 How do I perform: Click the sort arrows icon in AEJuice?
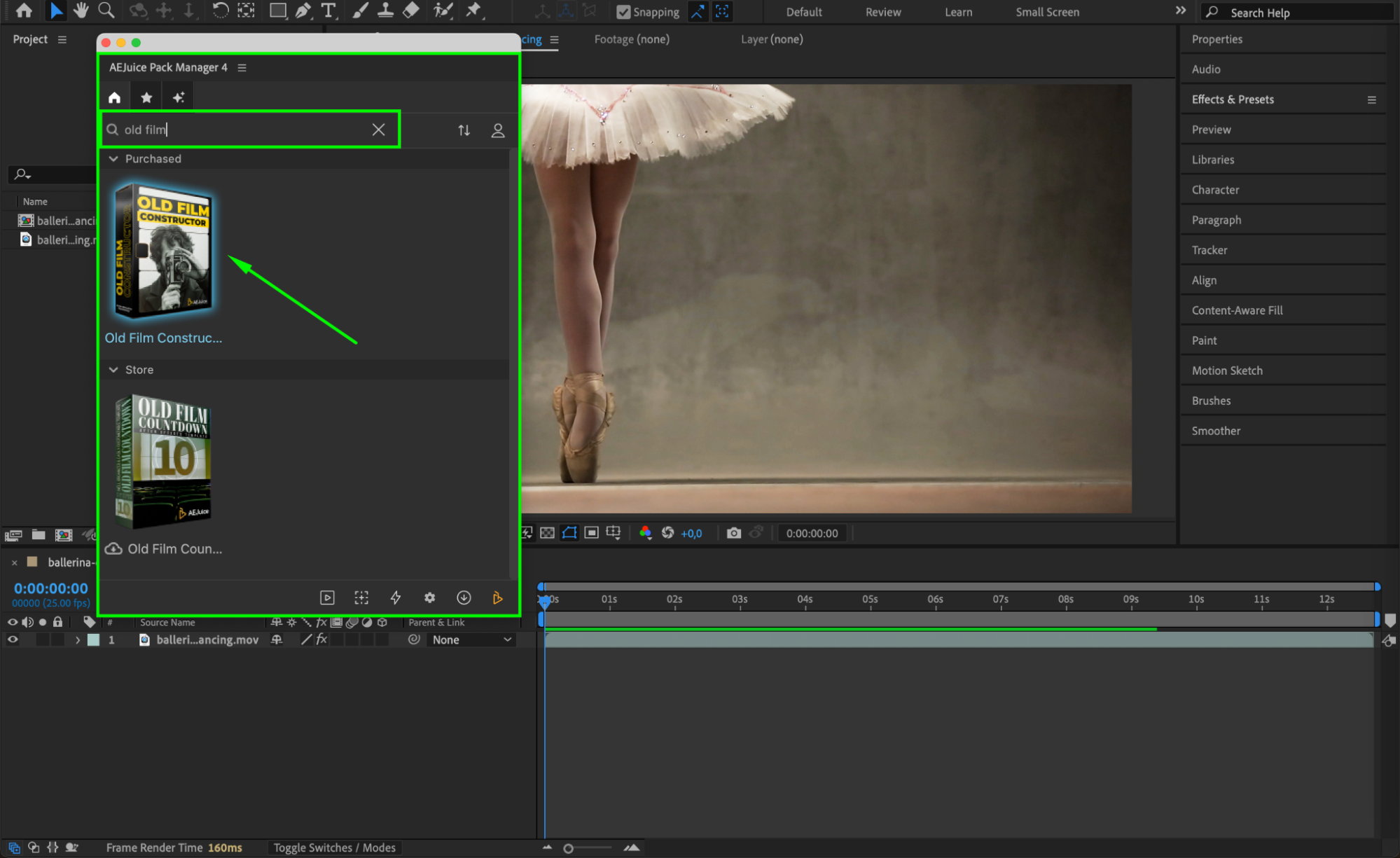click(x=464, y=130)
